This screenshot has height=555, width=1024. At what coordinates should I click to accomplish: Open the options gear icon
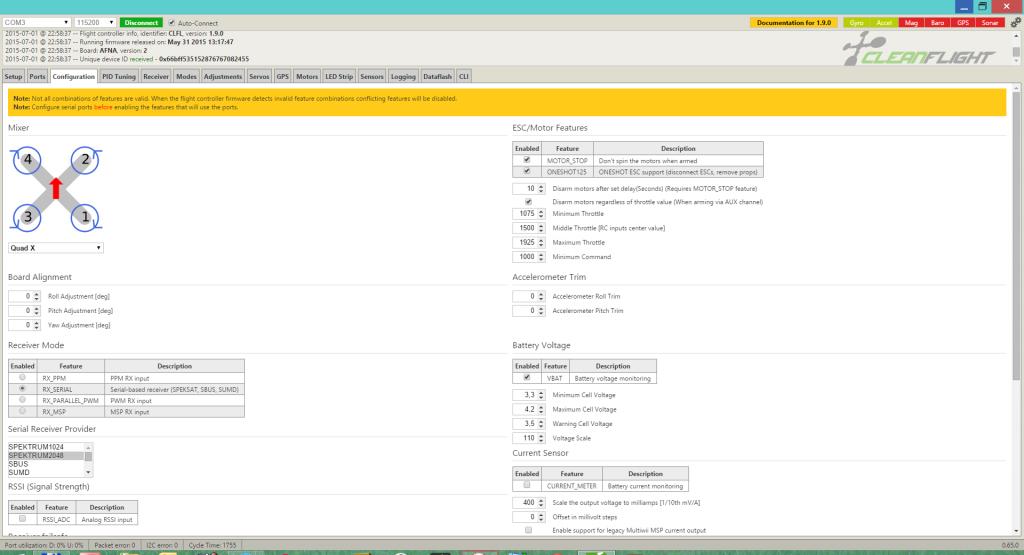click(1016, 22)
